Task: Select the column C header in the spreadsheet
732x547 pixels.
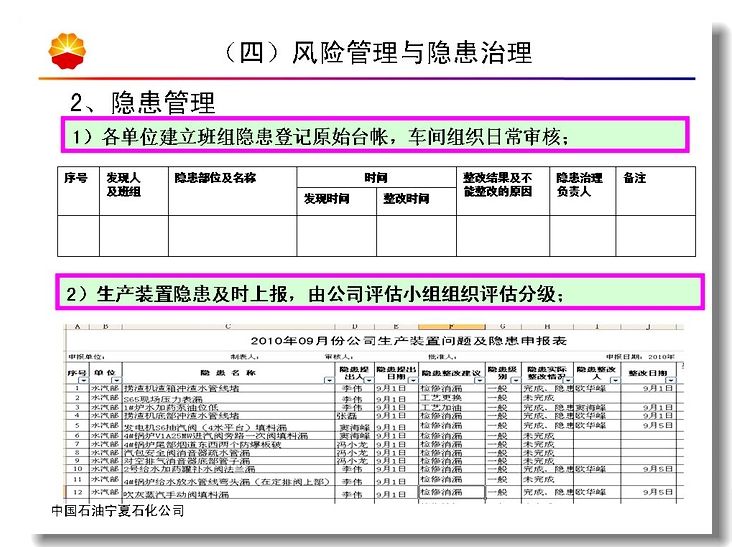Action: pos(228,327)
